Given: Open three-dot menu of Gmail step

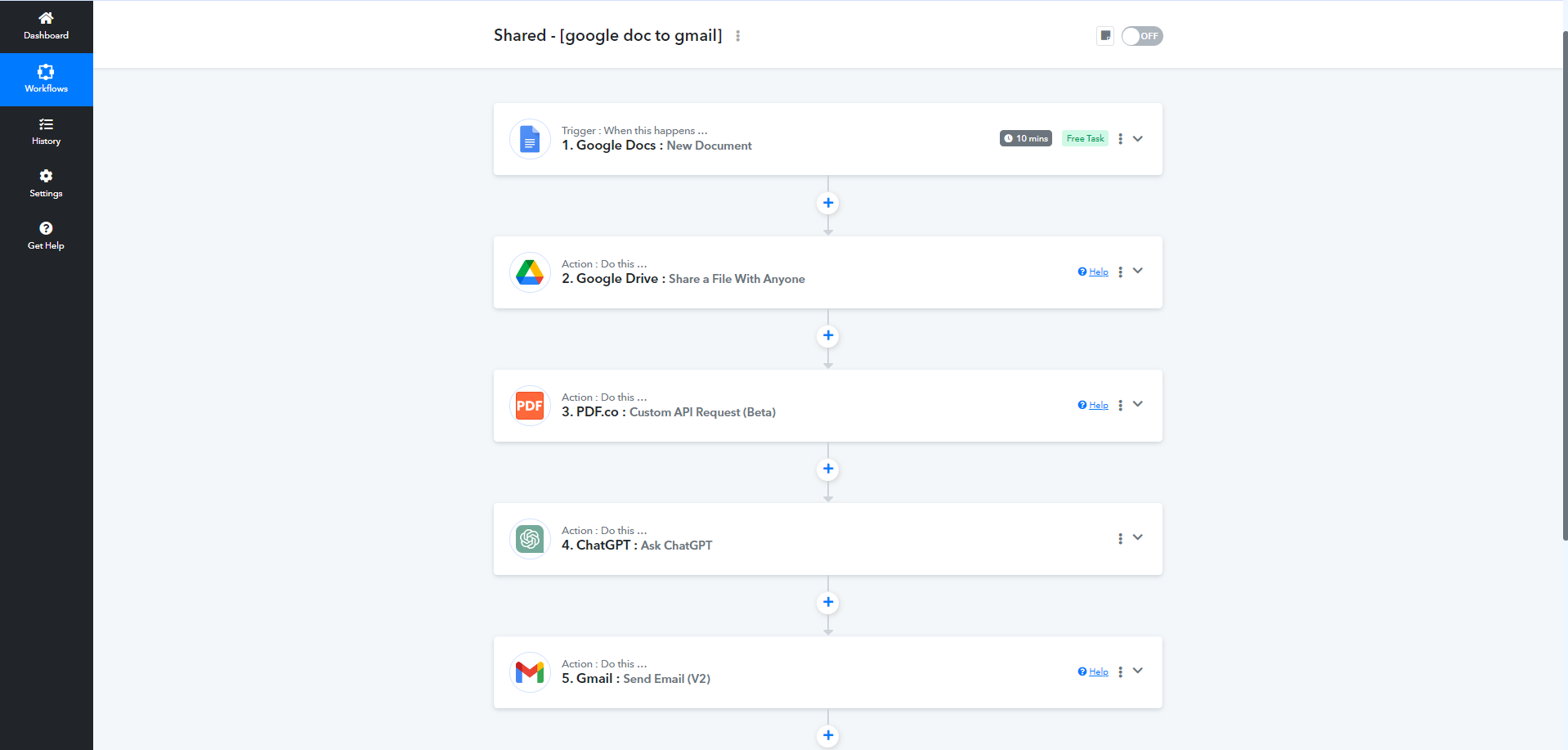Looking at the screenshot, I should [1120, 672].
